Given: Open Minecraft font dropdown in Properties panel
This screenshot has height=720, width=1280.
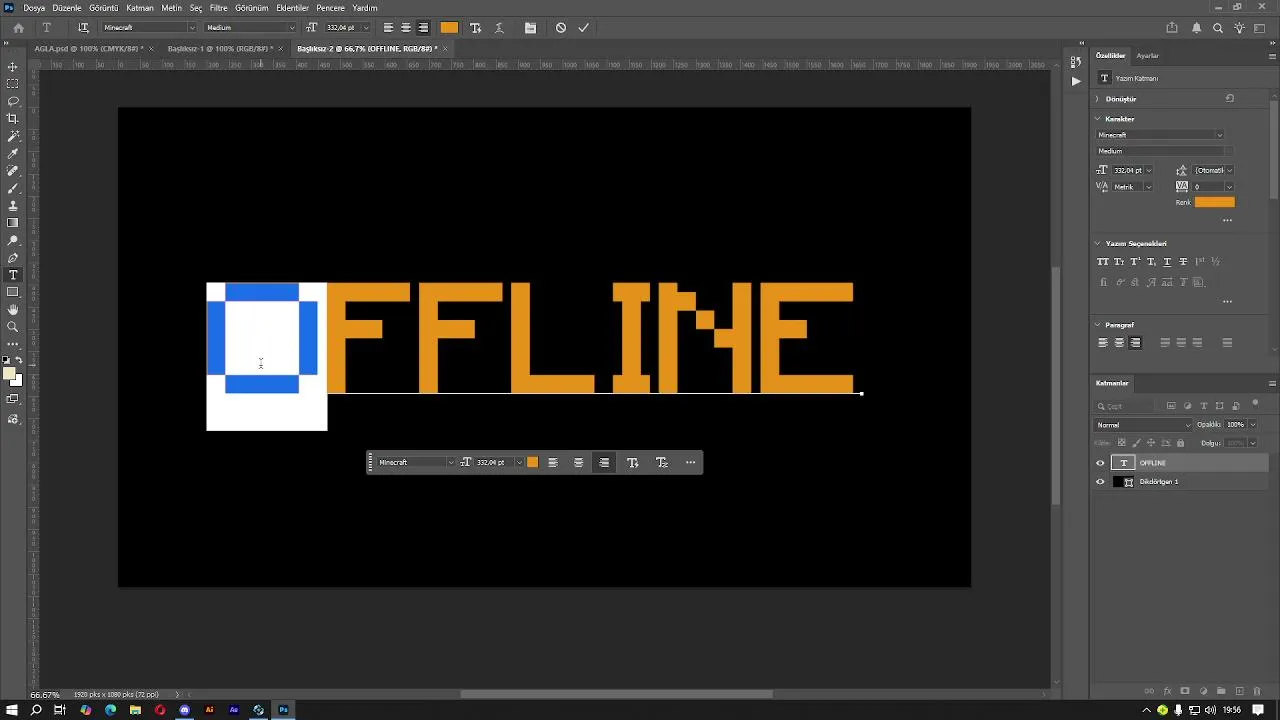Looking at the screenshot, I should (x=1160, y=135).
